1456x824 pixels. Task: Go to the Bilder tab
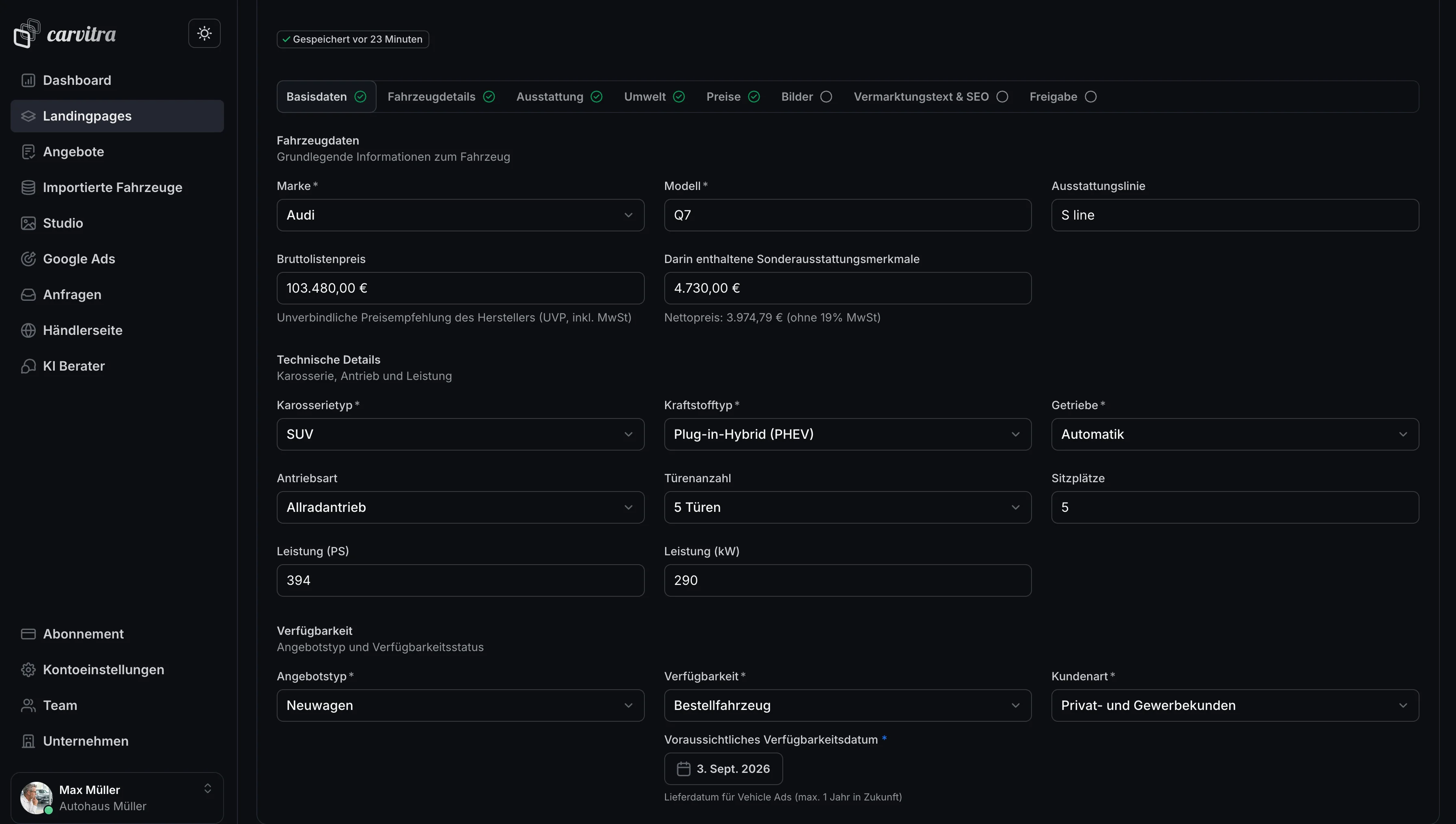coord(807,97)
